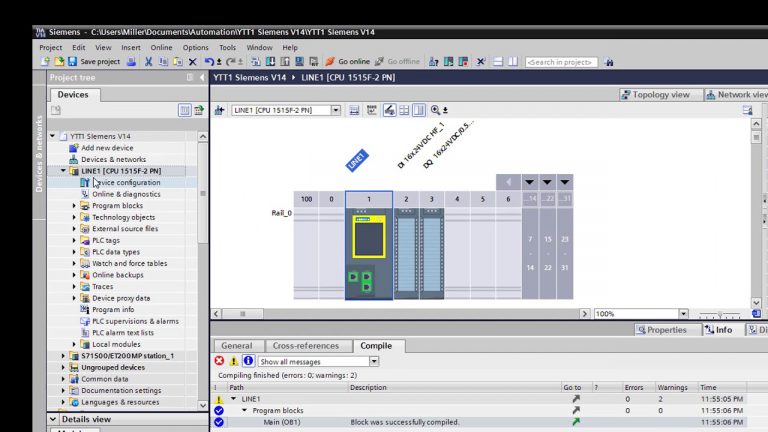This screenshot has width=768, height=432.
Task: Toggle warning messages filter yellow icon
Action: (234, 361)
